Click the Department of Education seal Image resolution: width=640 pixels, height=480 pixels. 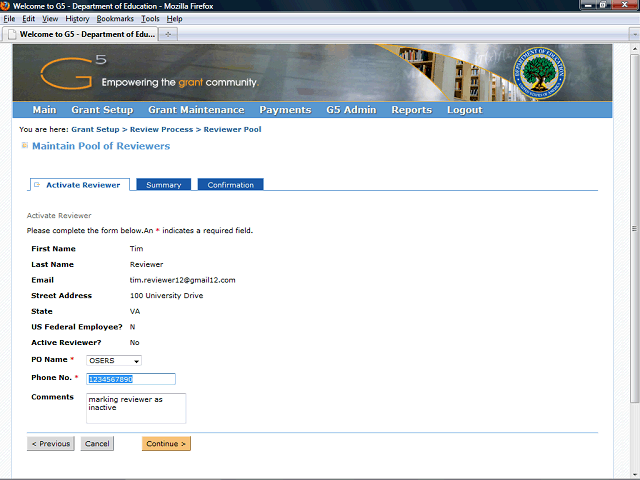click(x=539, y=73)
